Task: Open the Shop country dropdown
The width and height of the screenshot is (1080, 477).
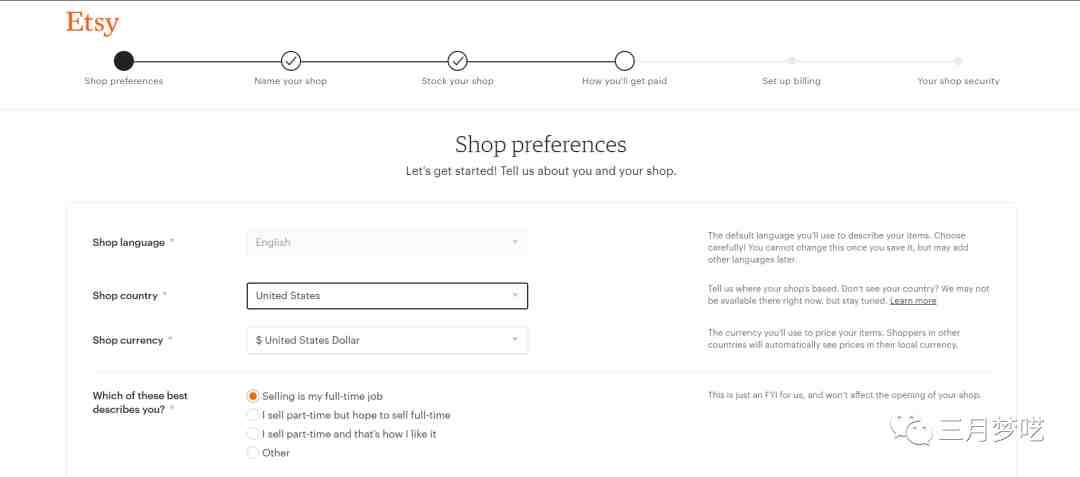Action: (387, 296)
